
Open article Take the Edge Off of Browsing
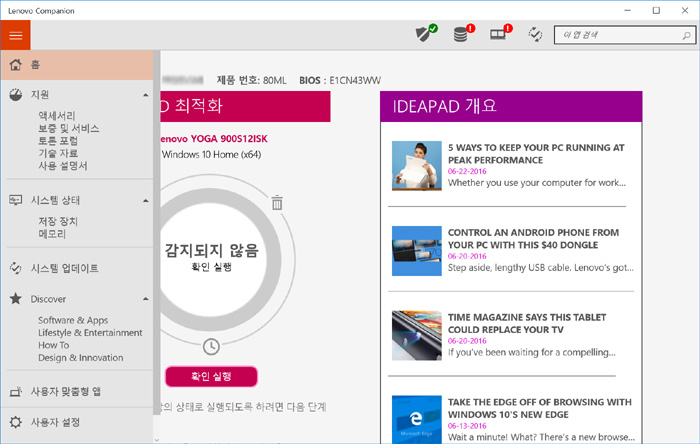tap(540, 408)
